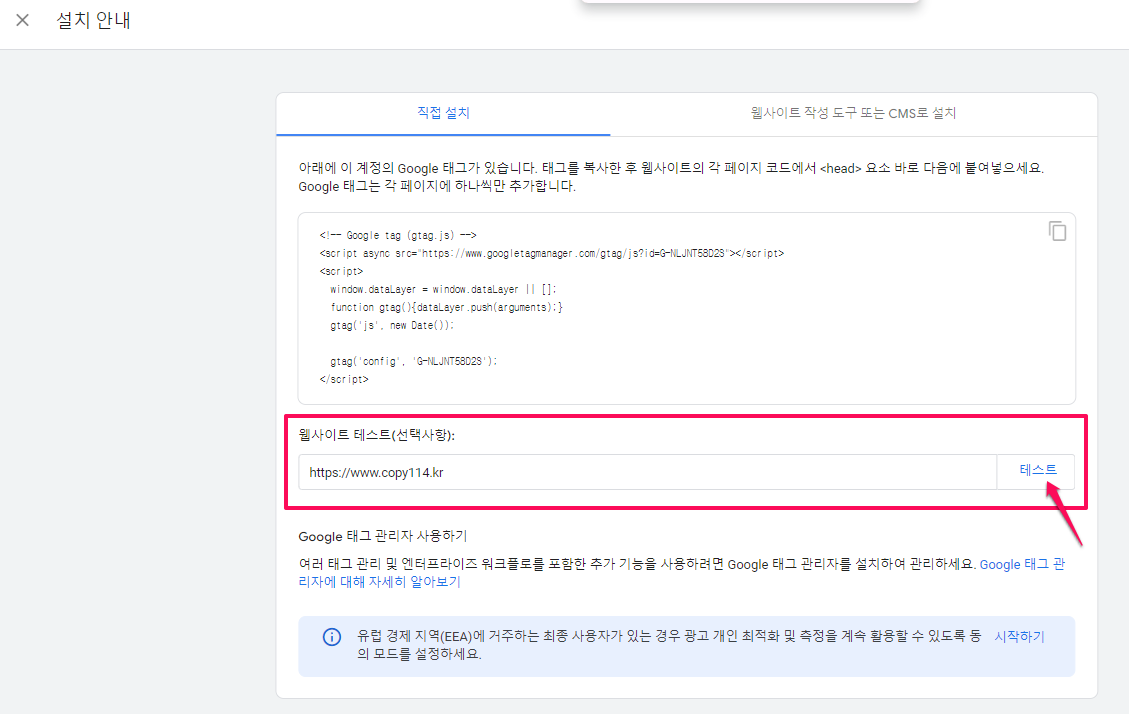This screenshot has width=1129, height=714.
Task: Click the 웹사이트 테스트(선택사항) label
Action: (377, 435)
